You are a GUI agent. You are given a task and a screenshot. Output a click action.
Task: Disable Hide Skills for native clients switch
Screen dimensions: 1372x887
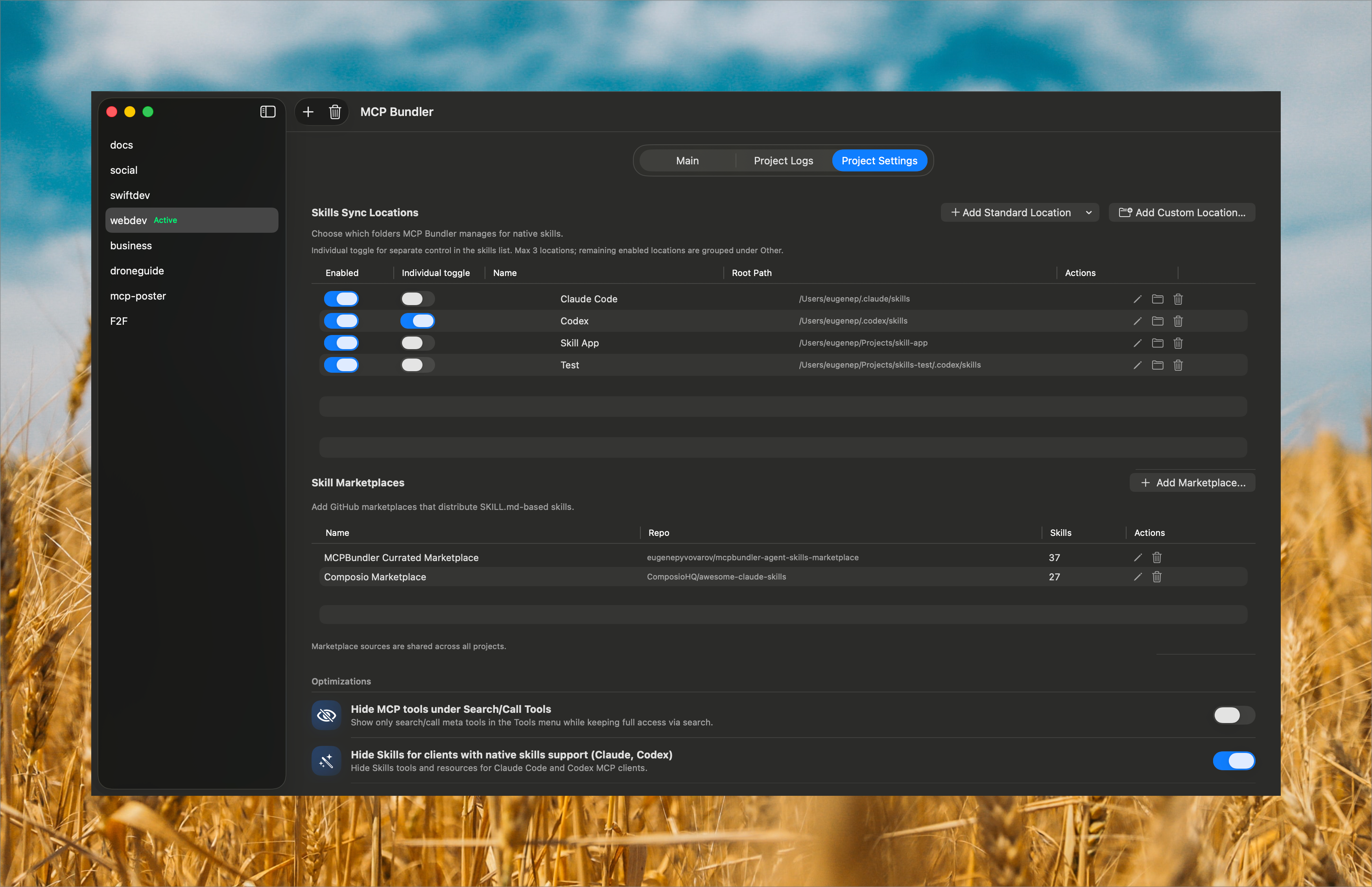point(1234,761)
